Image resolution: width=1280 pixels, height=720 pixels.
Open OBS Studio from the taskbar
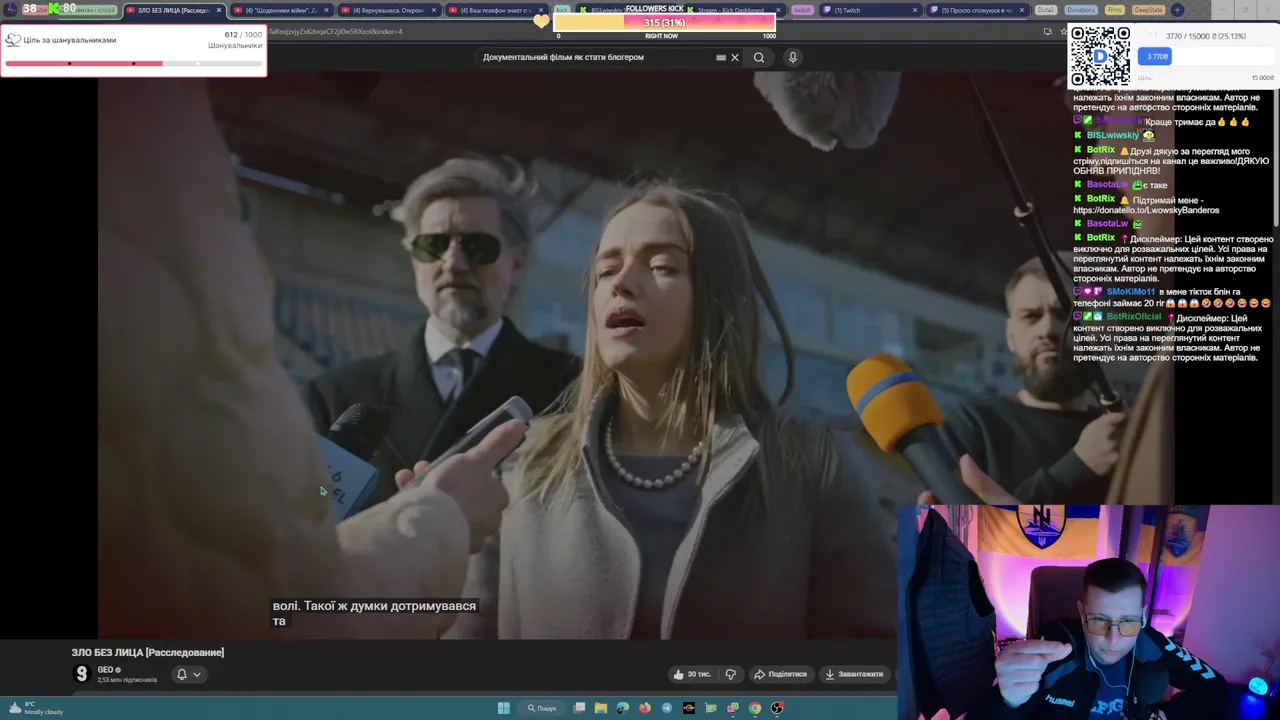tap(777, 708)
